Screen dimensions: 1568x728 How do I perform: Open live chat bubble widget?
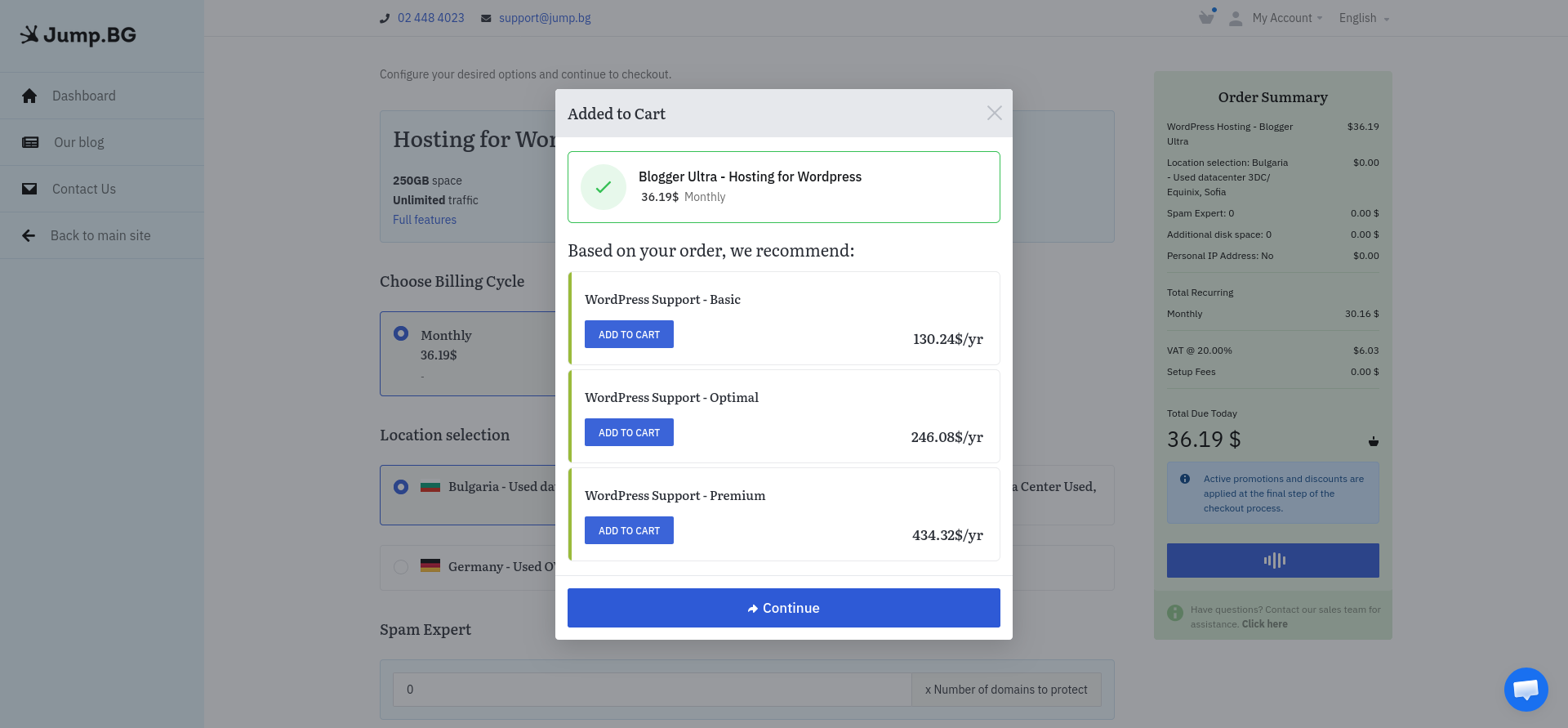click(x=1526, y=690)
